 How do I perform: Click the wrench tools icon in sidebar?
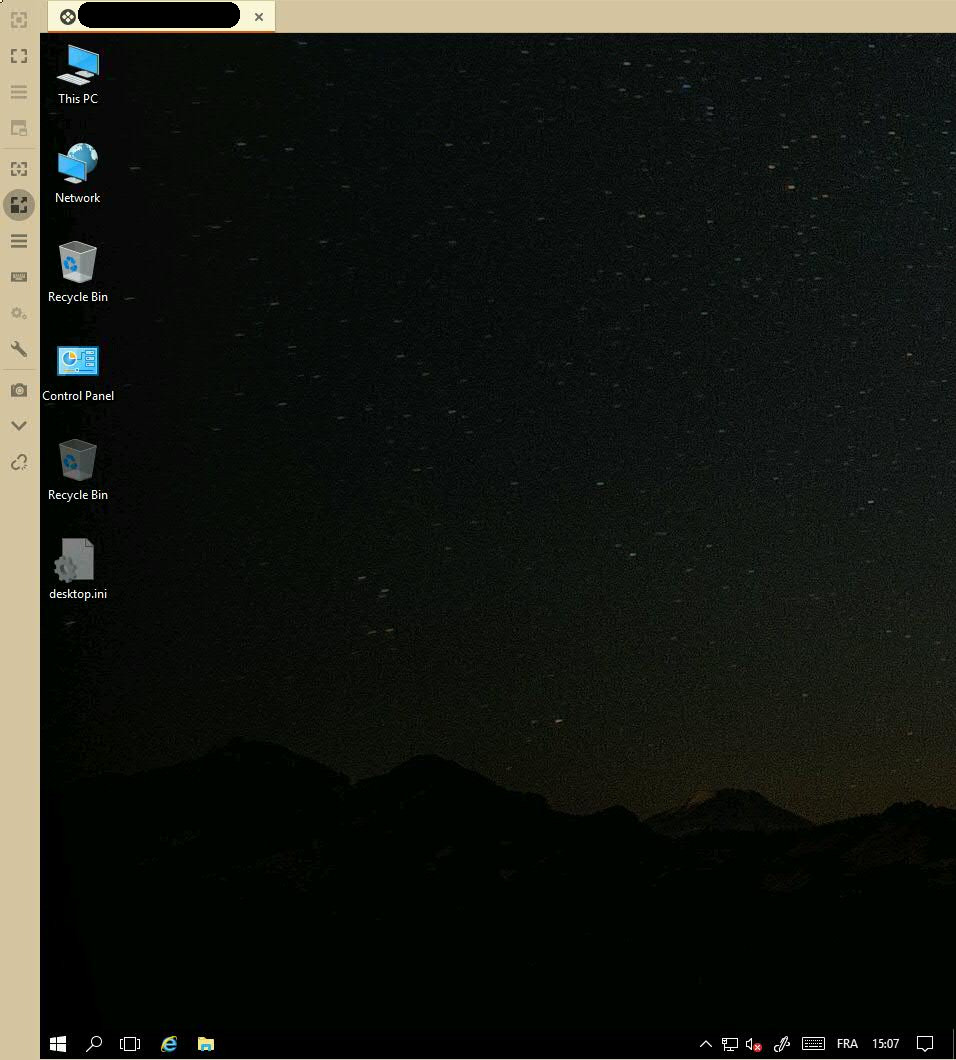(18, 349)
